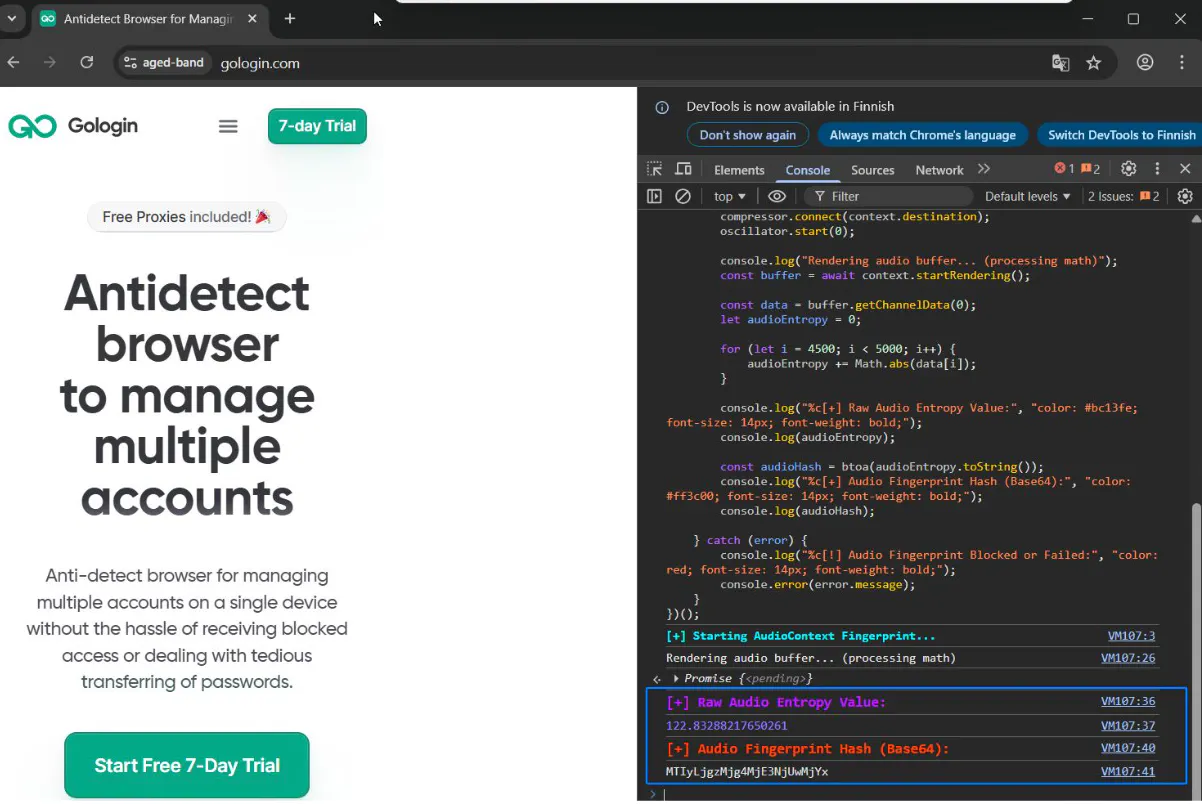Screen dimensions: 1202x804
Task: Switch to the Elements tab
Action: pos(739,170)
